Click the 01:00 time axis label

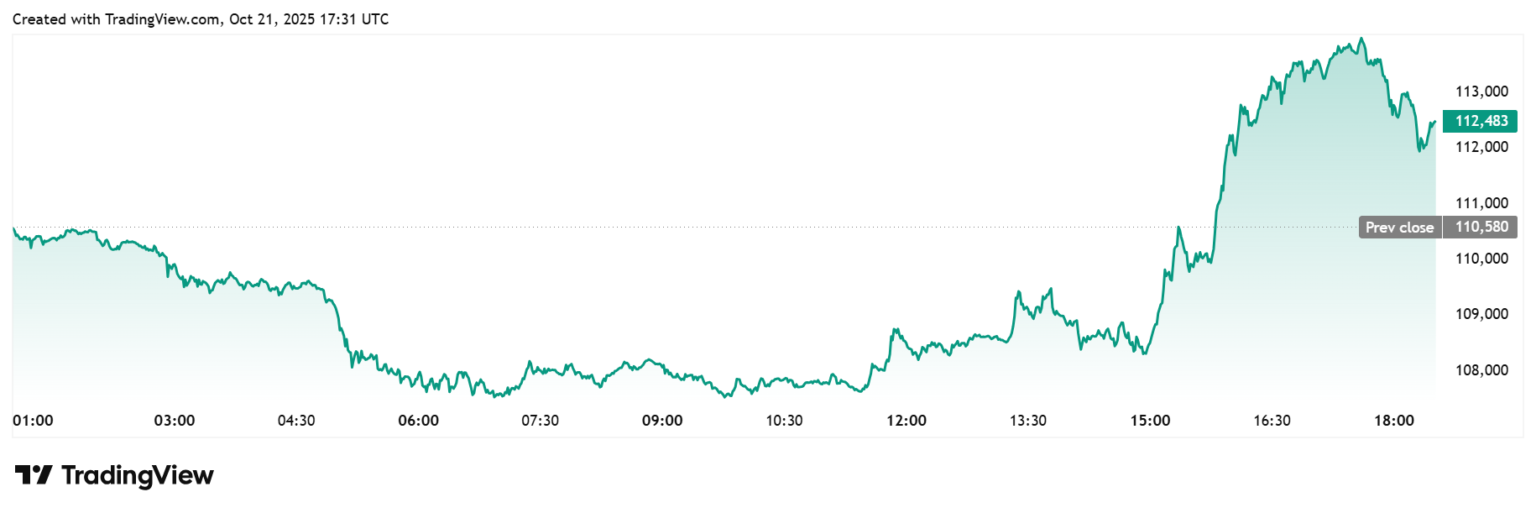tap(32, 421)
